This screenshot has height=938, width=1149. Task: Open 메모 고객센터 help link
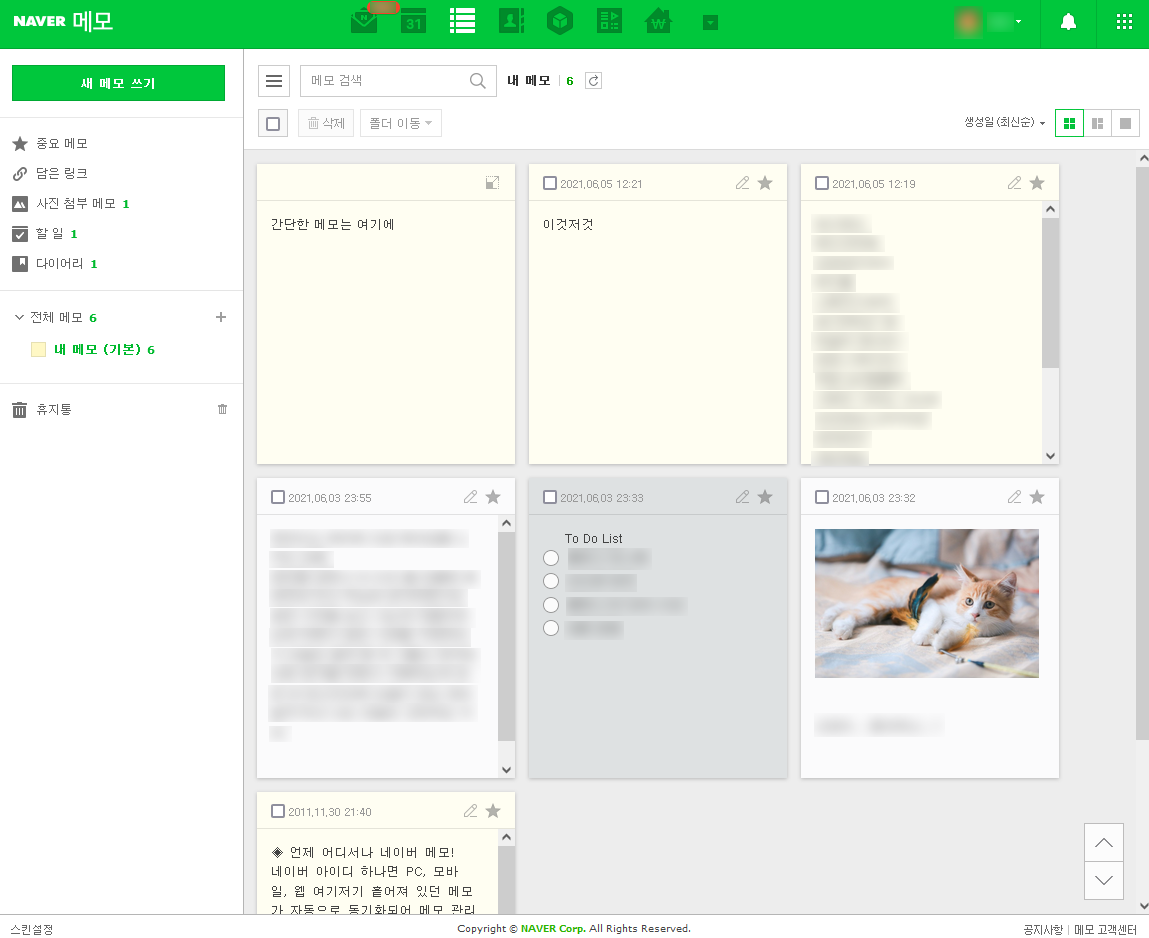tap(1105, 929)
